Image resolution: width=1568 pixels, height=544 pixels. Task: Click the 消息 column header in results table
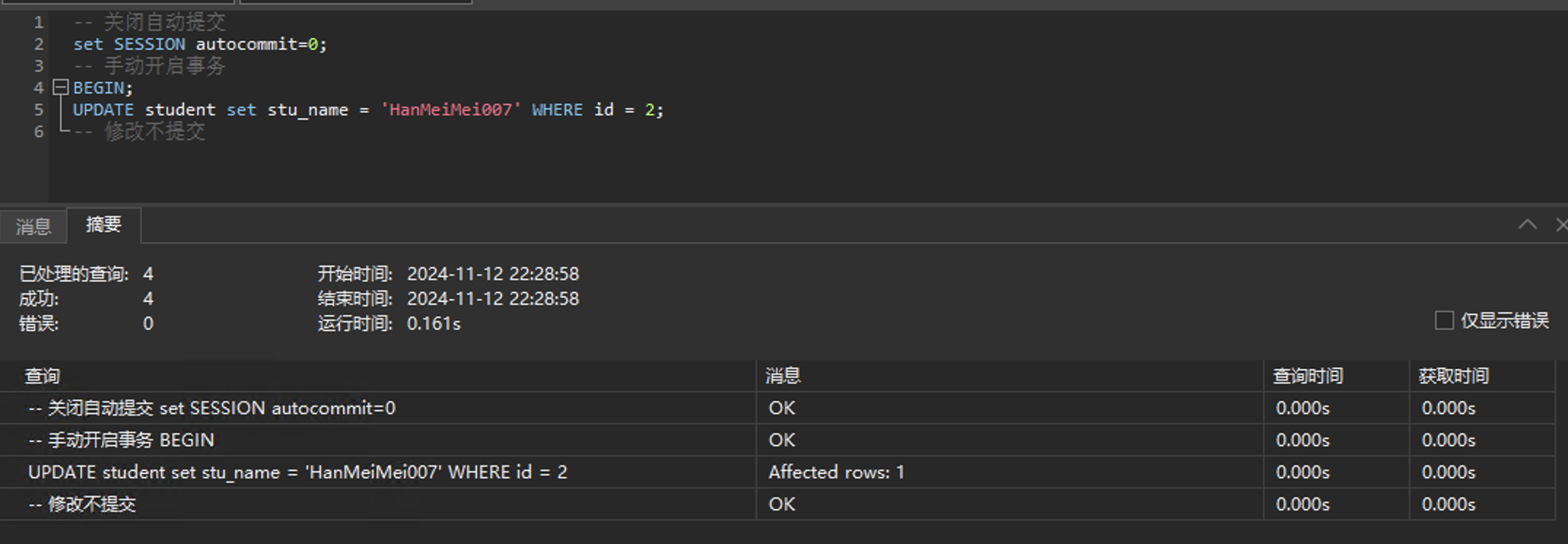(x=783, y=376)
